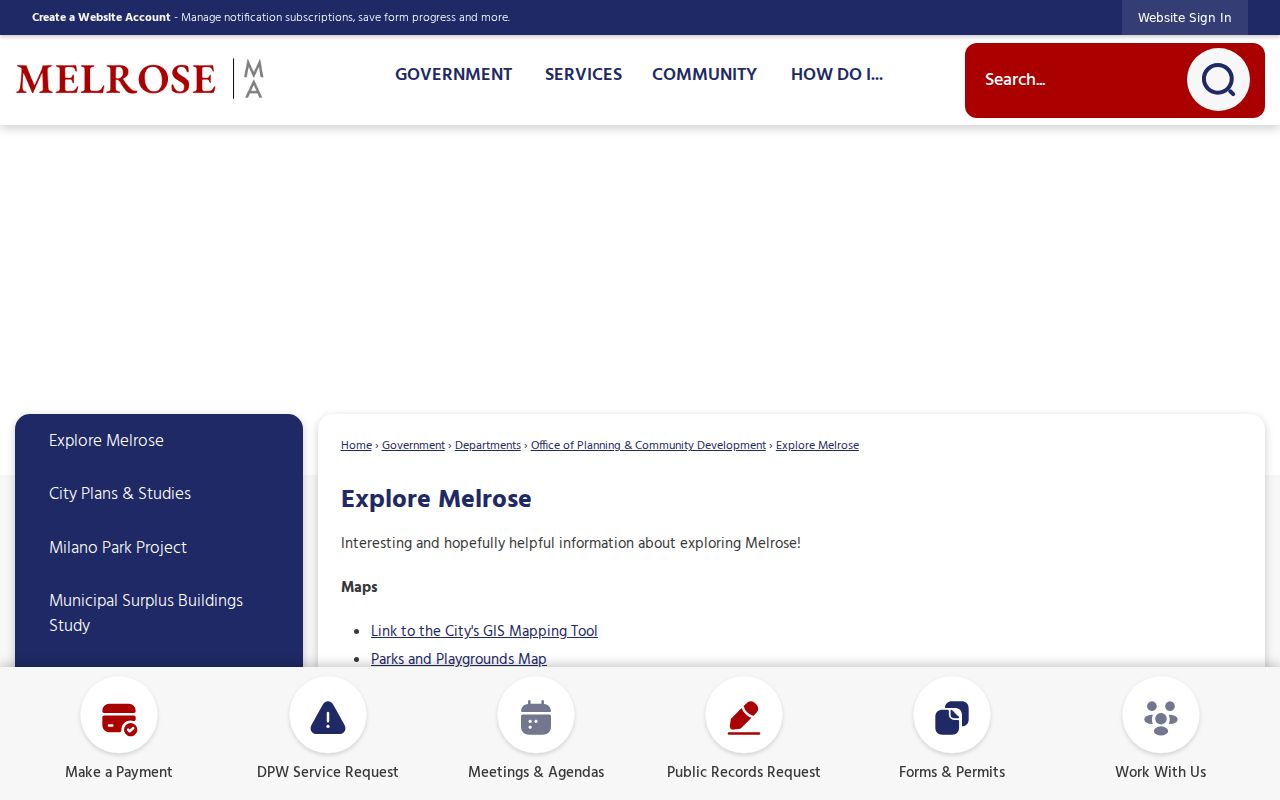Open the Forms & Permits documents icon
This screenshot has width=1280, height=800.
tap(952, 716)
